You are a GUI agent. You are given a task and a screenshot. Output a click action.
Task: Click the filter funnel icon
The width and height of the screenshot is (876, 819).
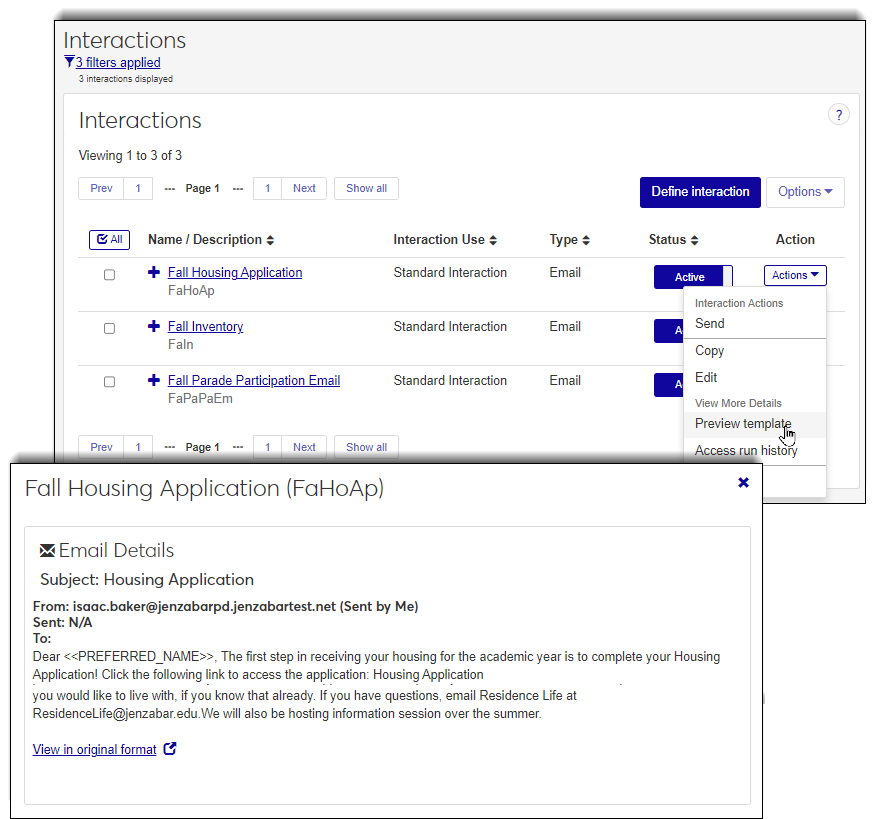click(x=69, y=61)
